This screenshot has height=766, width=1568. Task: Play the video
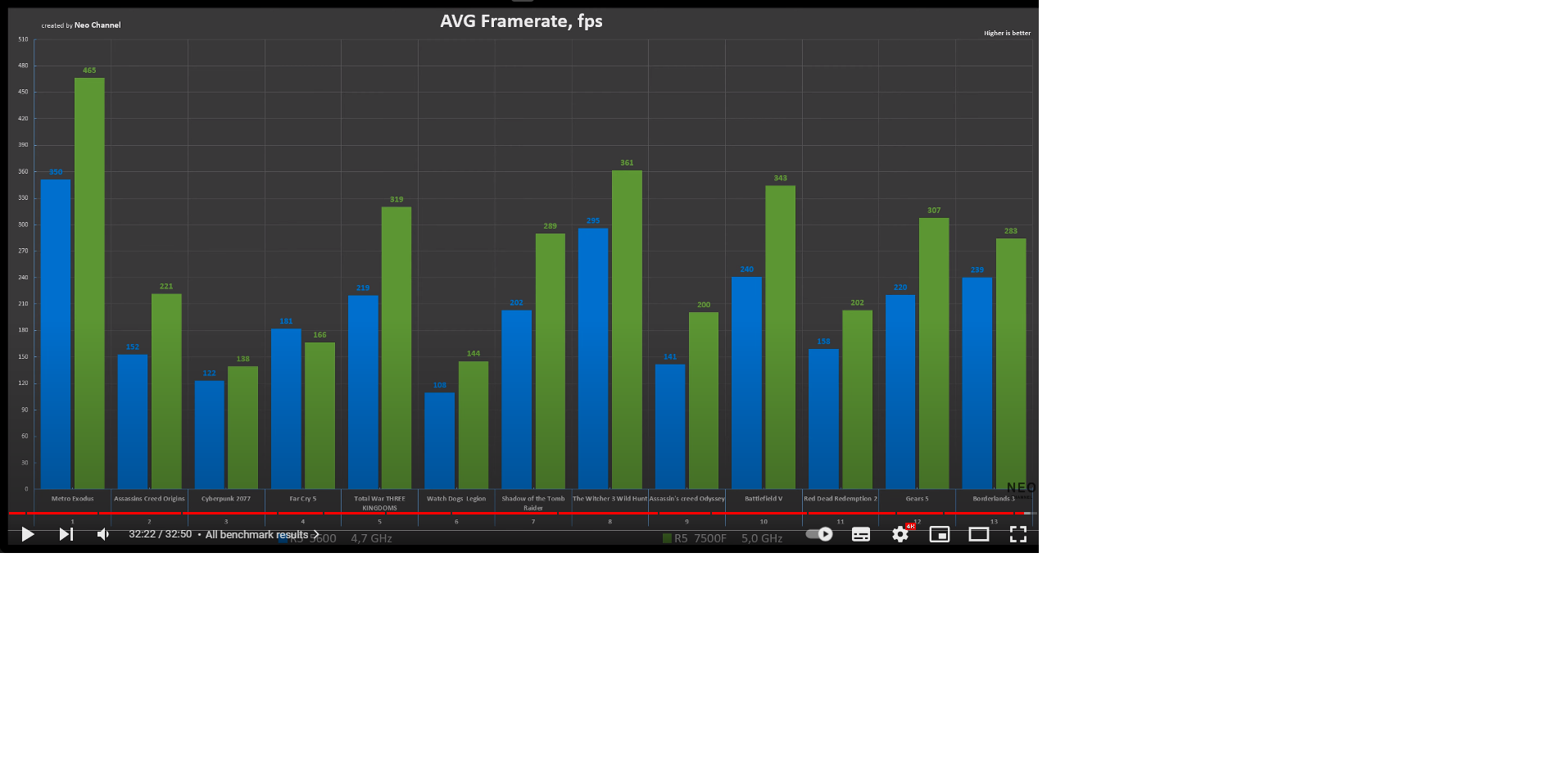[x=27, y=534]
